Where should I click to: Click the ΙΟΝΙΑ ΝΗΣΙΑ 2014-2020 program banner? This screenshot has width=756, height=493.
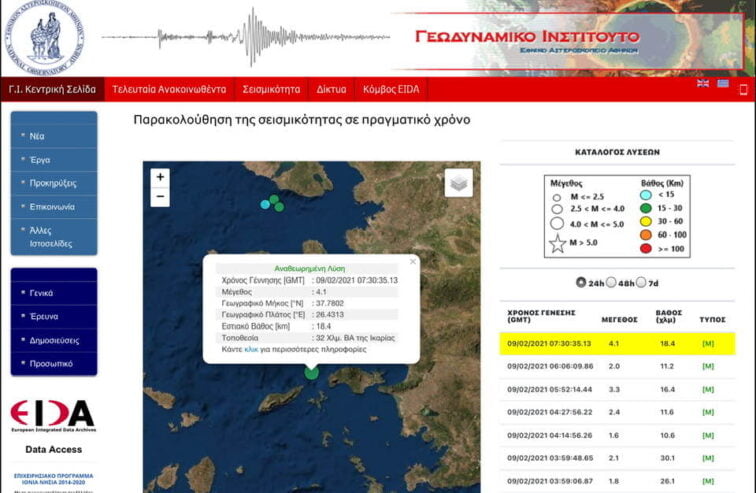[x=54, y=479]
